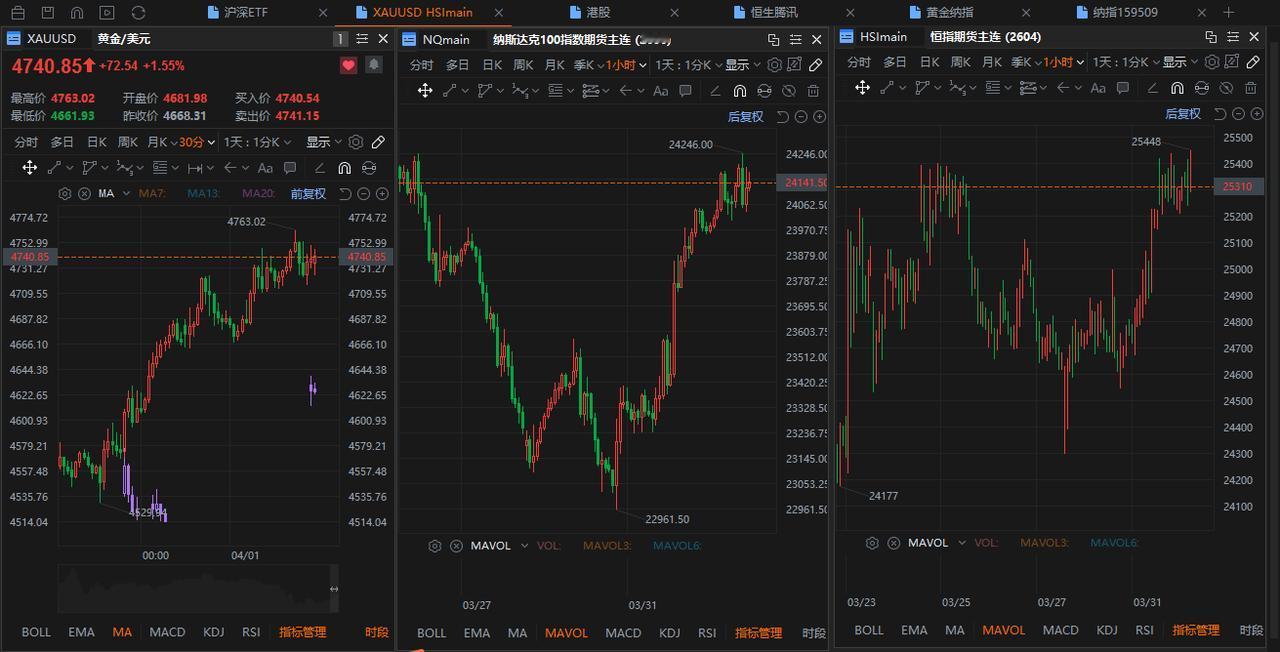Click the pencil draw icon in XAUUSD panel
This screenshot has height=652, width=1280.
coord(378,142)
